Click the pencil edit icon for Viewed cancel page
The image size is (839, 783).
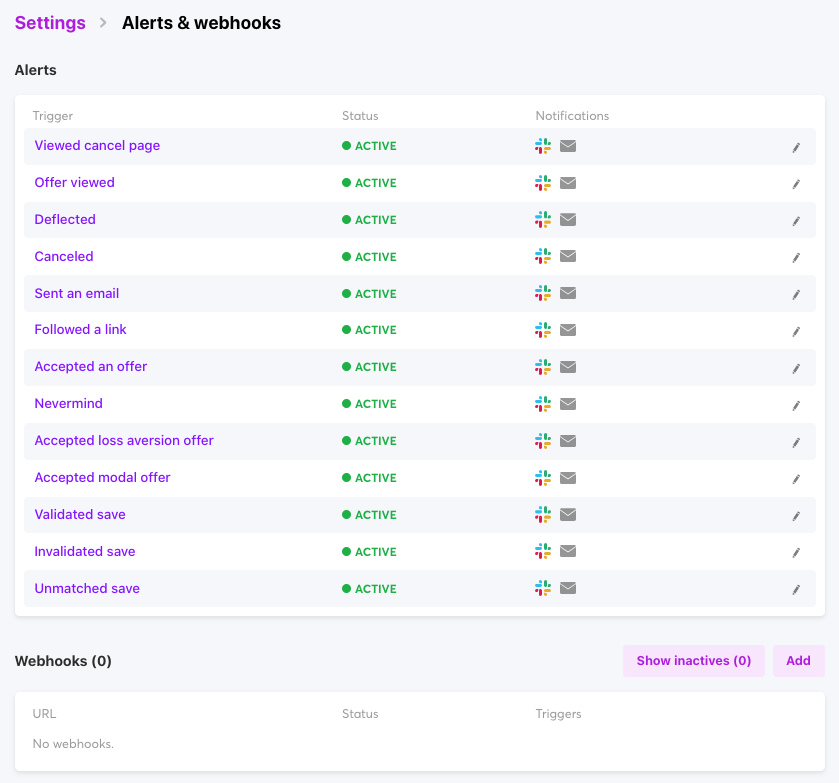(x=796, y=147)
